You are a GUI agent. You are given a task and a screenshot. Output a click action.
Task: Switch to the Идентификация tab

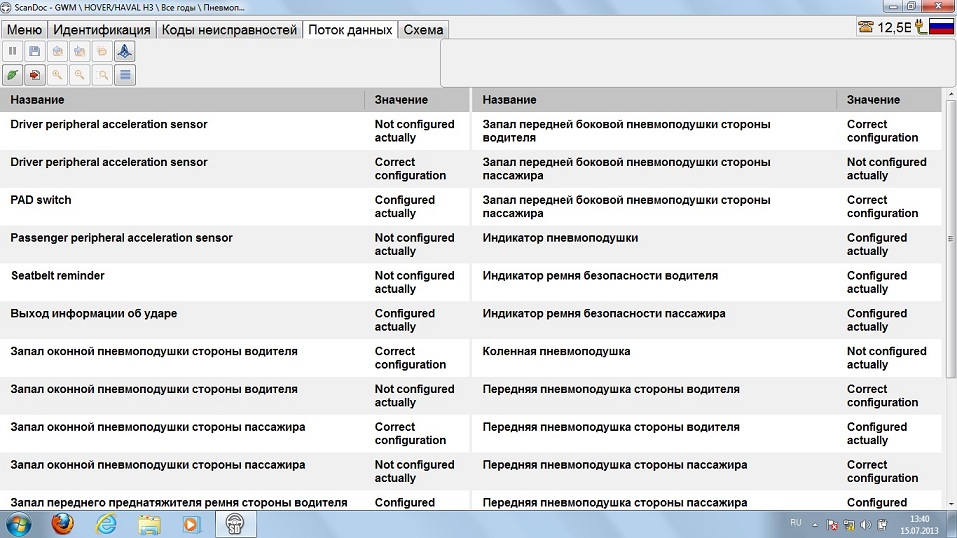101,30
